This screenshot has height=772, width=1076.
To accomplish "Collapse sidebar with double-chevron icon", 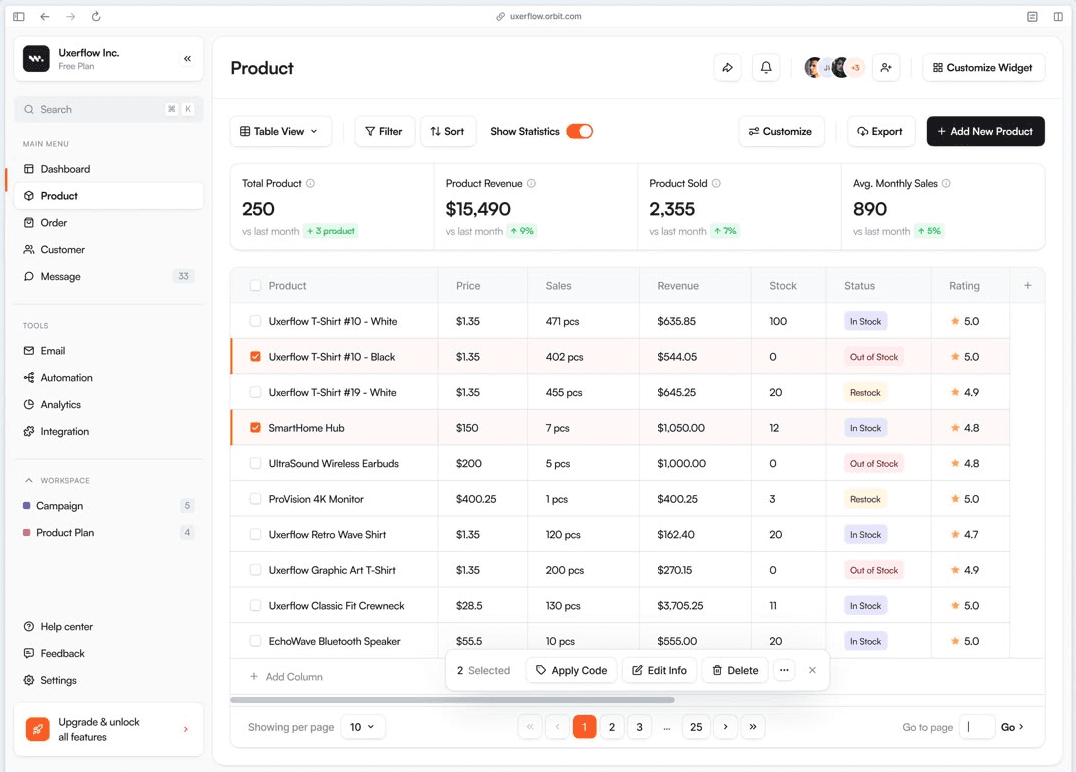I will coord(187,59).
